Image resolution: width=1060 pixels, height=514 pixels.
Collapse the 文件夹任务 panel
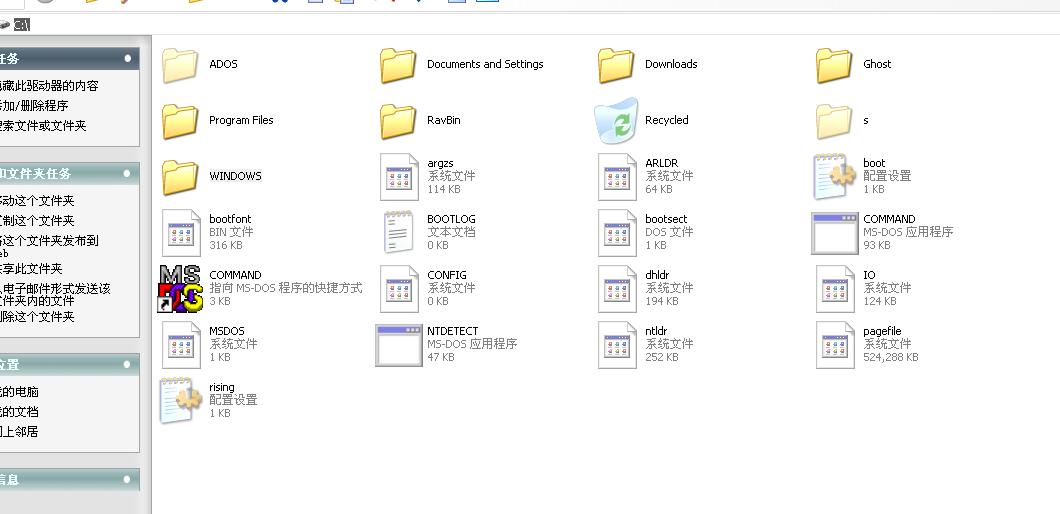coord(127,174)
